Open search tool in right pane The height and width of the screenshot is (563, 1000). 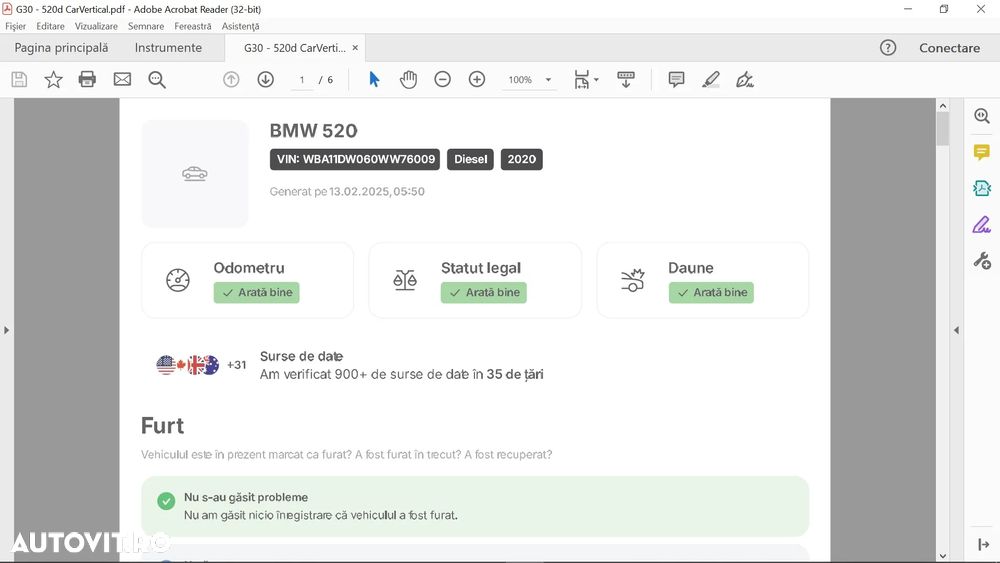point(982,116)
